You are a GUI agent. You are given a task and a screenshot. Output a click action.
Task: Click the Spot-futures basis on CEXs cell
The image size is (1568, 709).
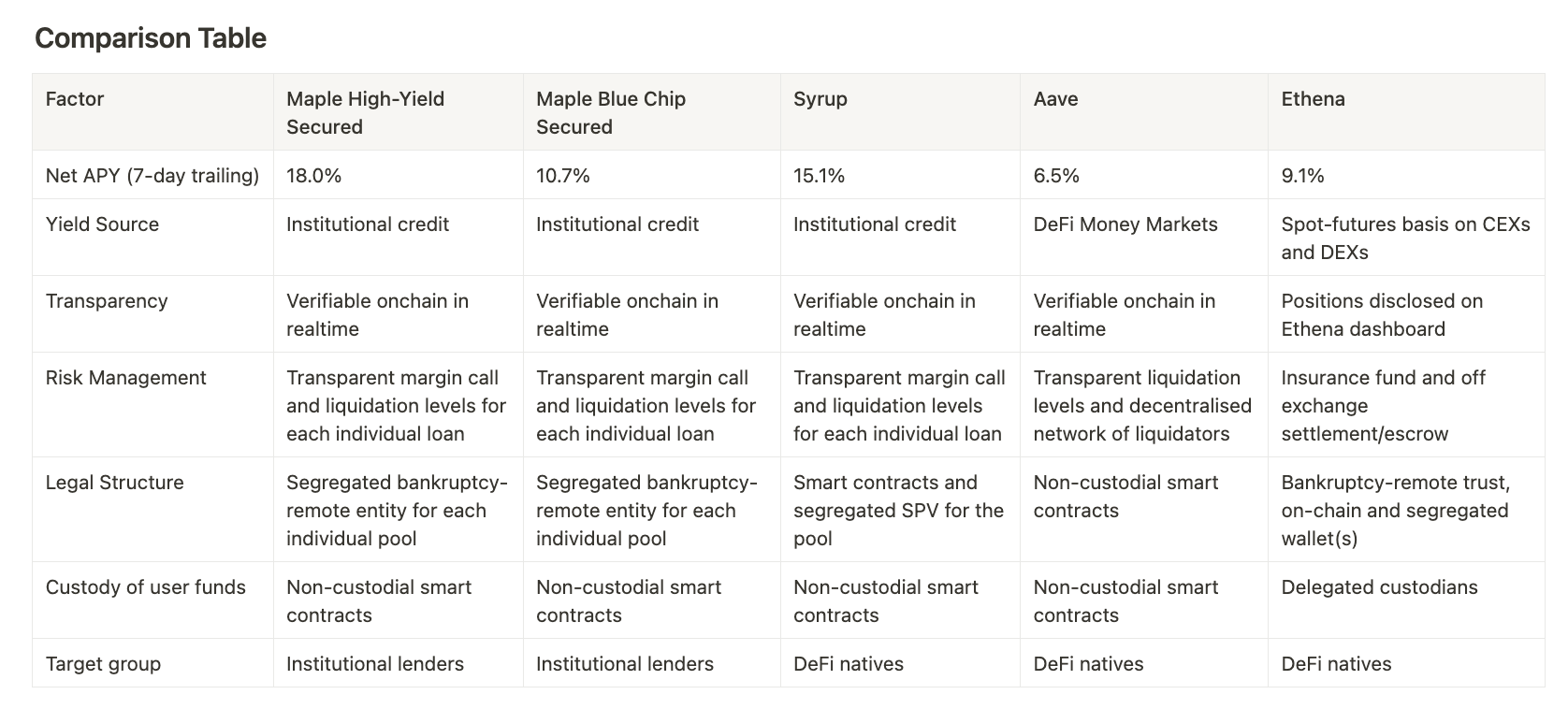point(1405,239)
